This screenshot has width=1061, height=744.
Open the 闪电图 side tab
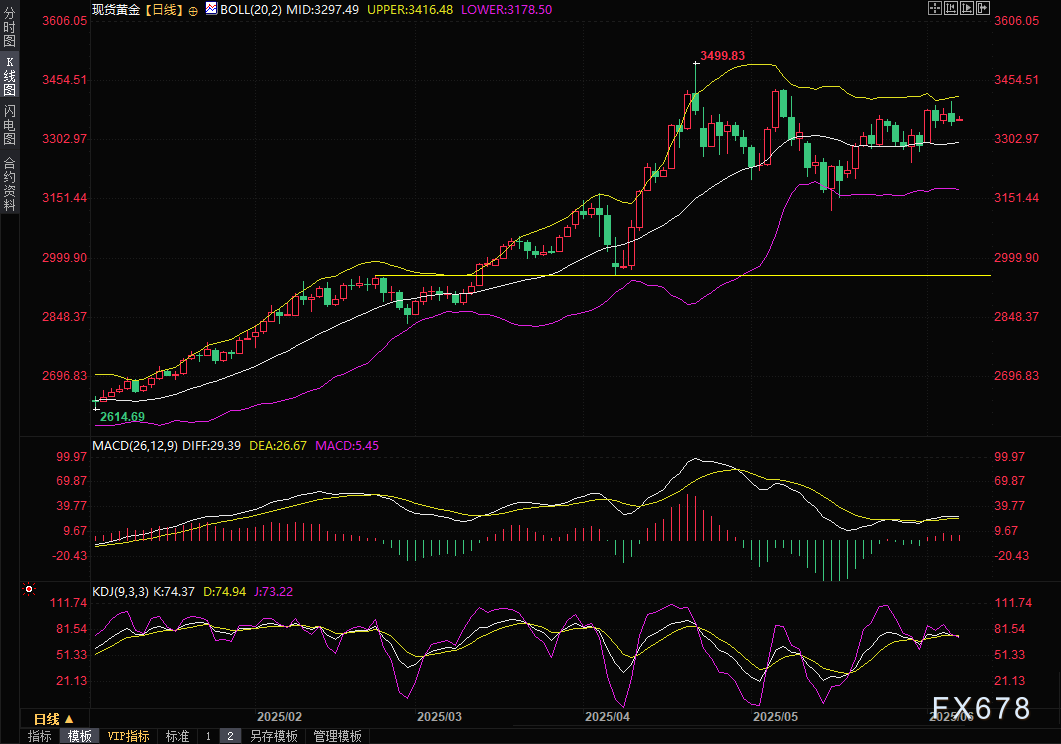click(9, 123)
